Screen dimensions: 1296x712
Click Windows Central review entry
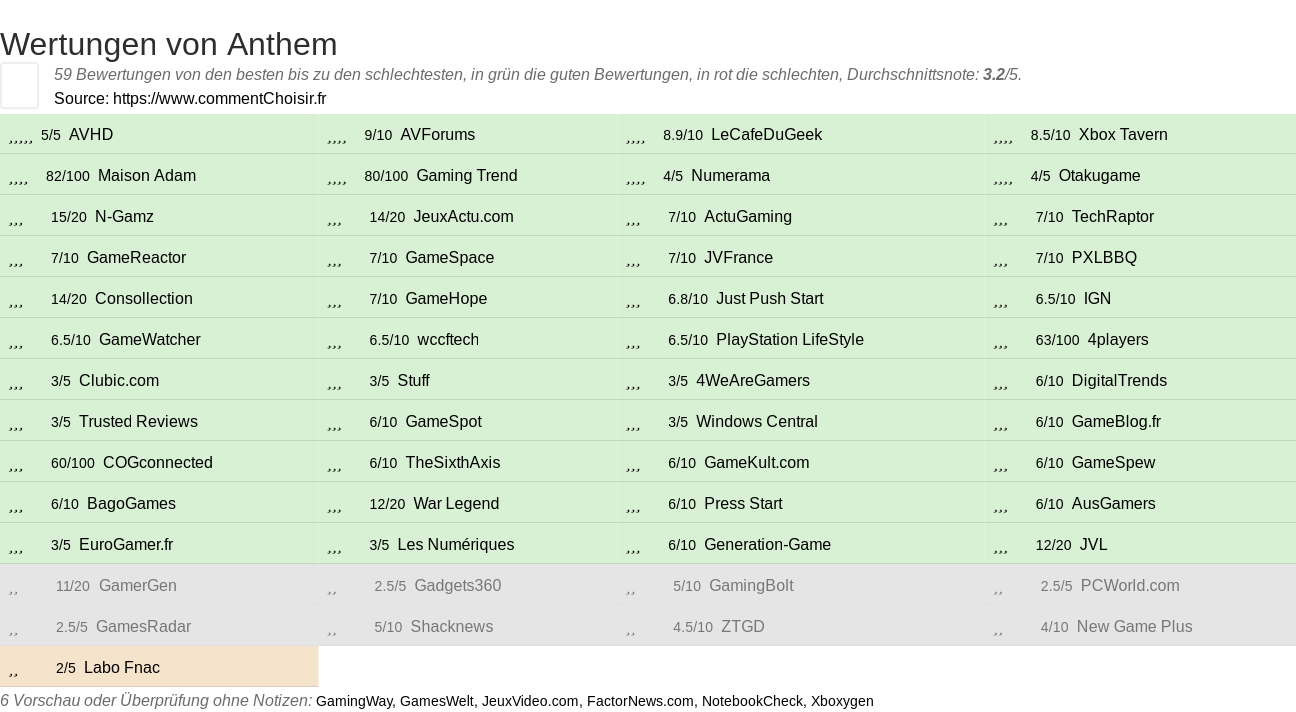coord(757,422)
